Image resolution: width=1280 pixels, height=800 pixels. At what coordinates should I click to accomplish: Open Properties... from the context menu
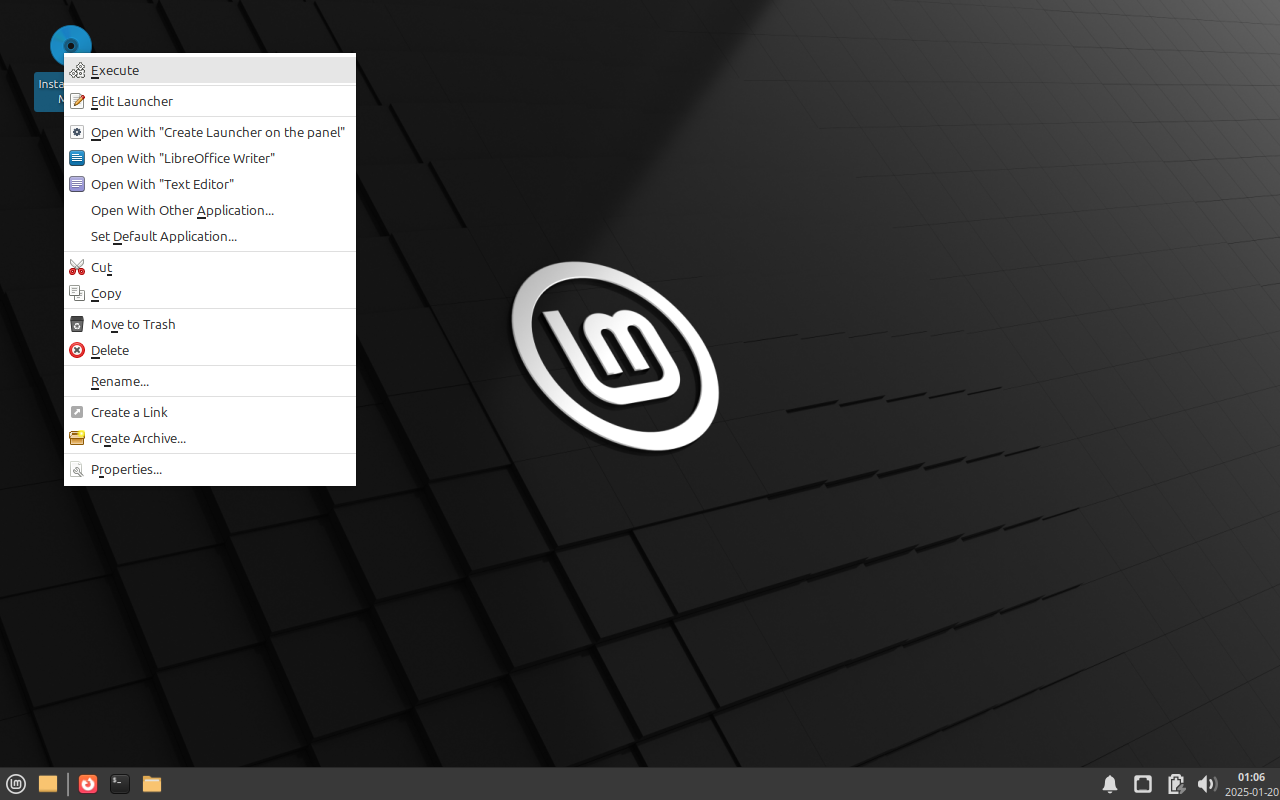click(210, 469)
